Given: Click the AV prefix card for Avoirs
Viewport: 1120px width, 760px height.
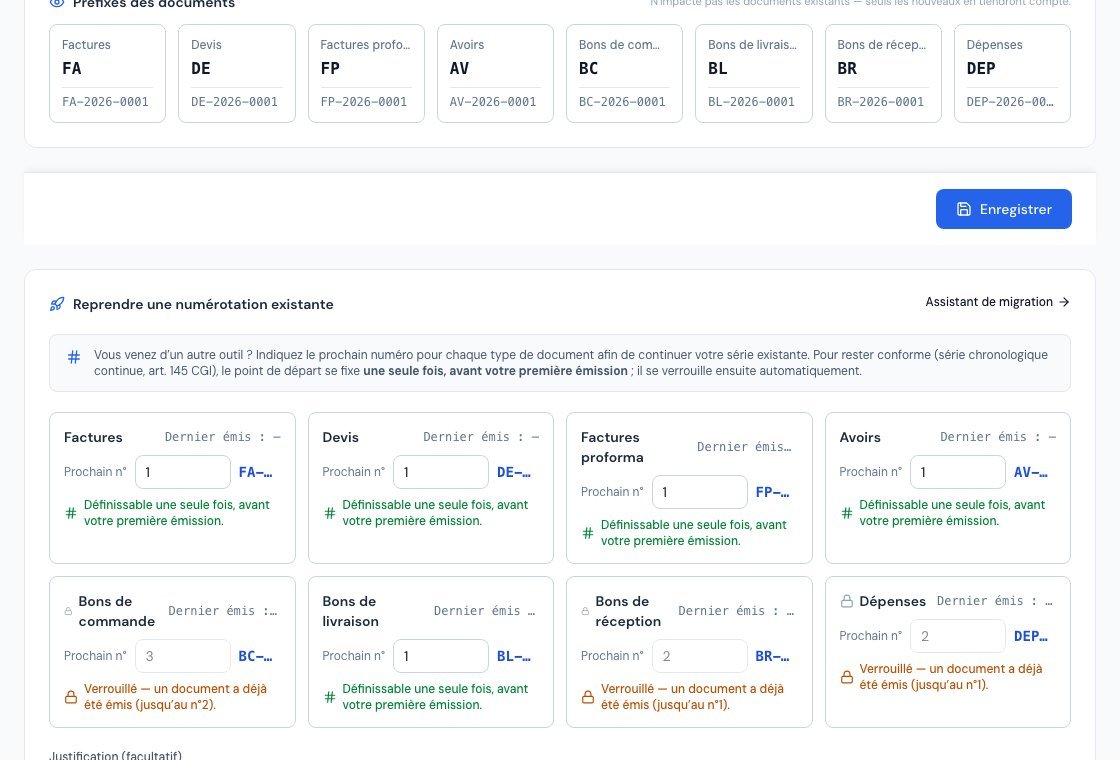Looking at the screenshot, I should (495, 74).
